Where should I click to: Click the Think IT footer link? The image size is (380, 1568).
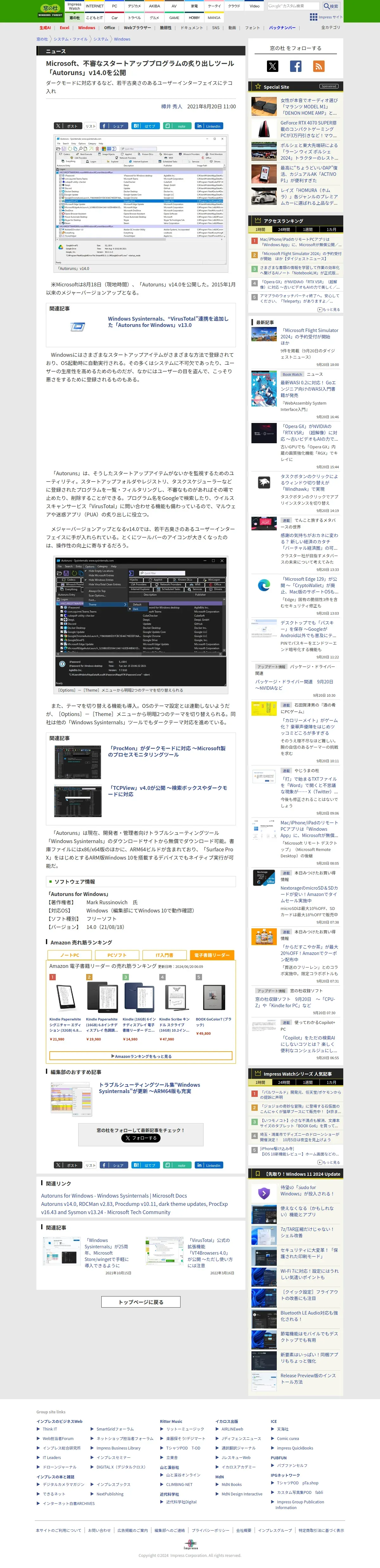49,1429
